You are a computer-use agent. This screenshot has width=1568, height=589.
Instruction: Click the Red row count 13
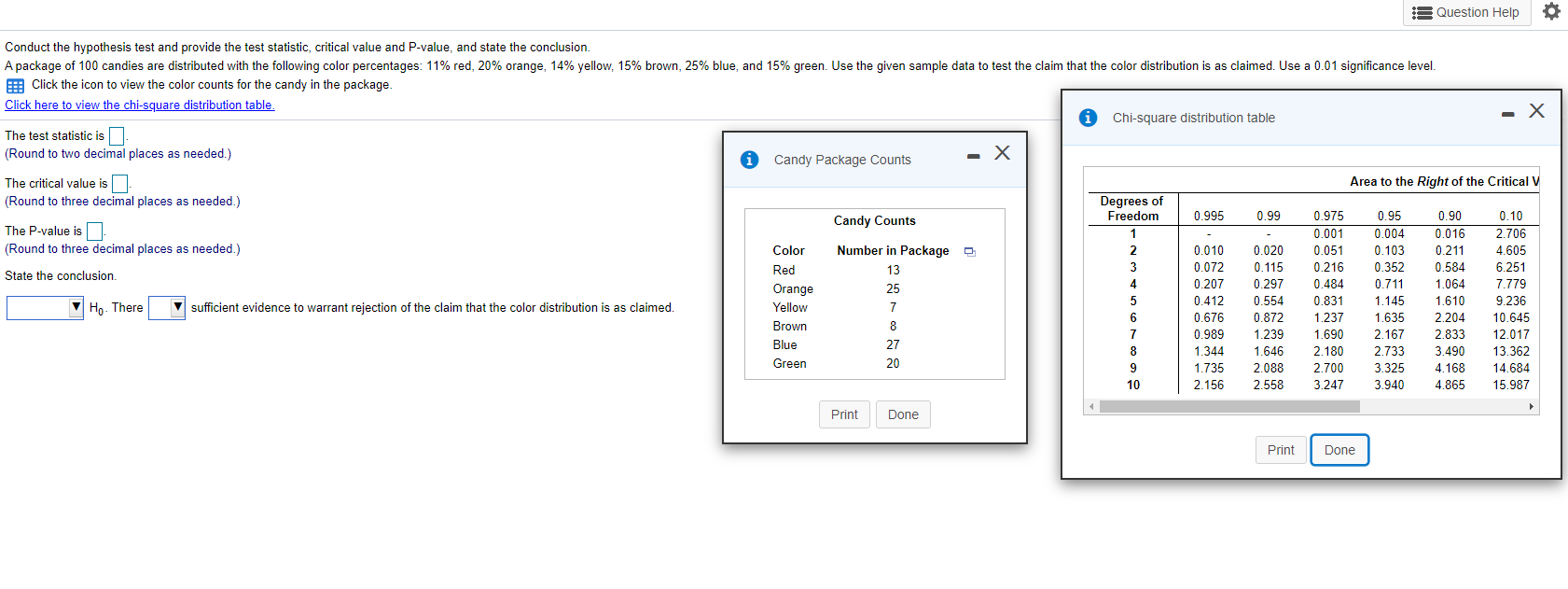[x=893, y=270]
